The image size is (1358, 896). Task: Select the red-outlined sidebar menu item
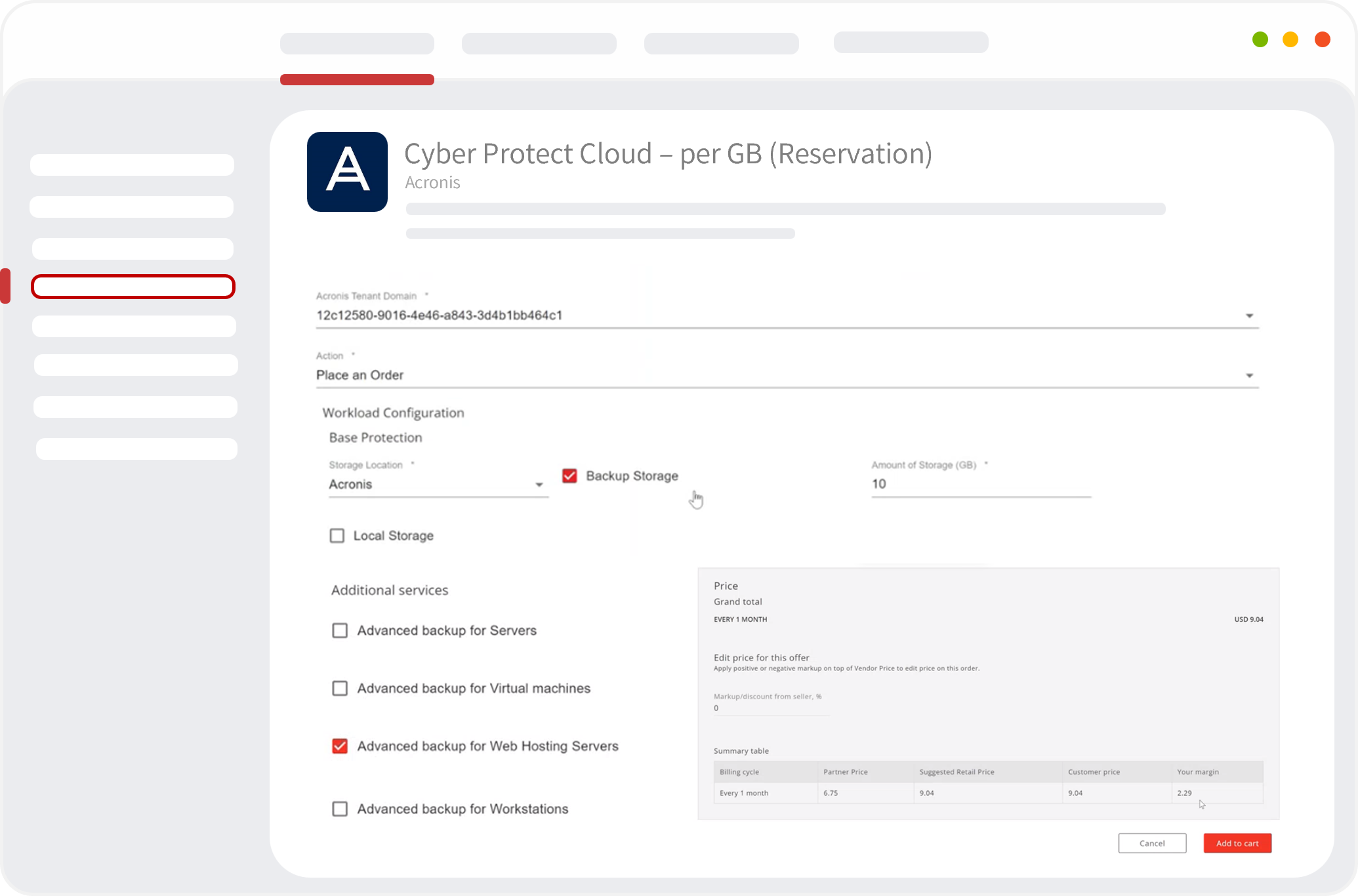click(x=133, y=287)
